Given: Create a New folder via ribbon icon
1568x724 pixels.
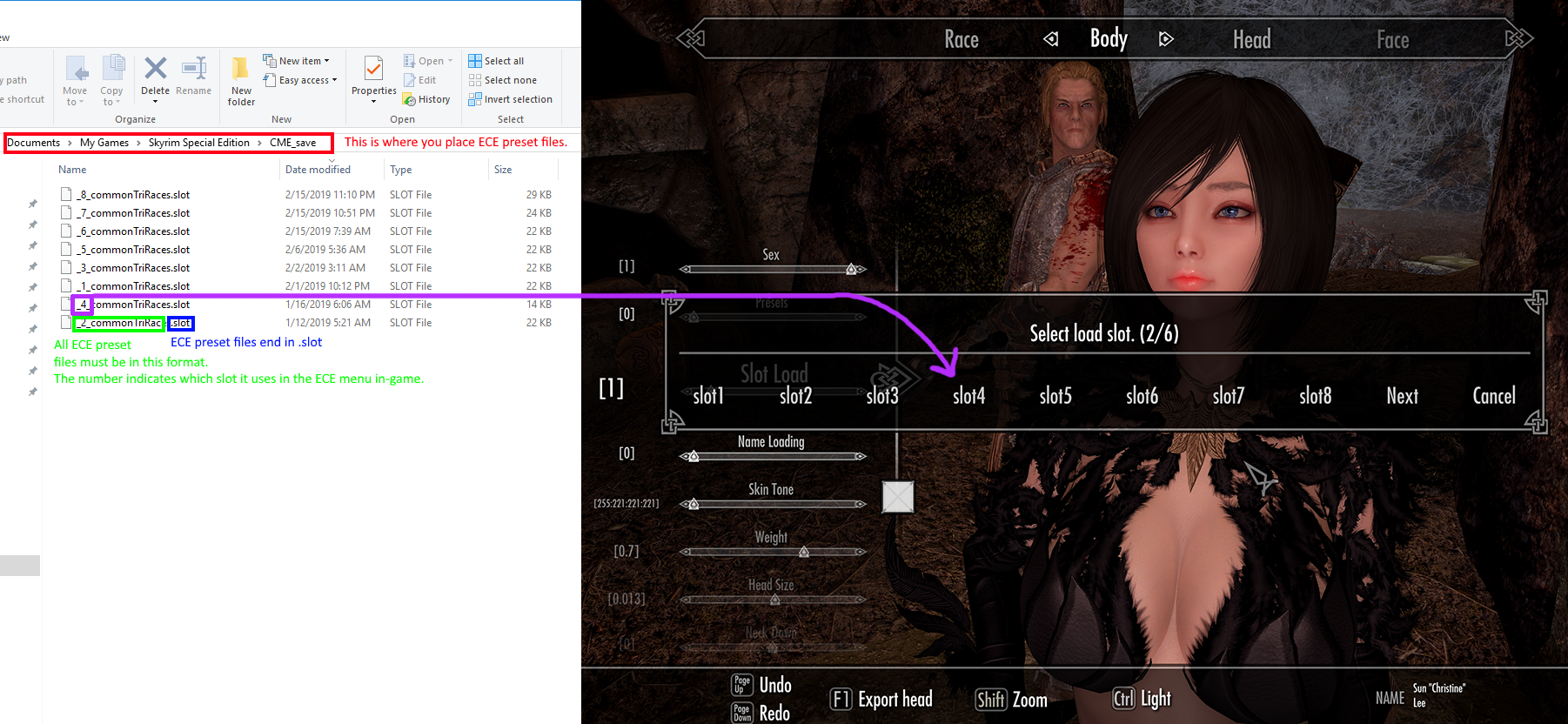Looking at the screenshot, I should (241, 68).
